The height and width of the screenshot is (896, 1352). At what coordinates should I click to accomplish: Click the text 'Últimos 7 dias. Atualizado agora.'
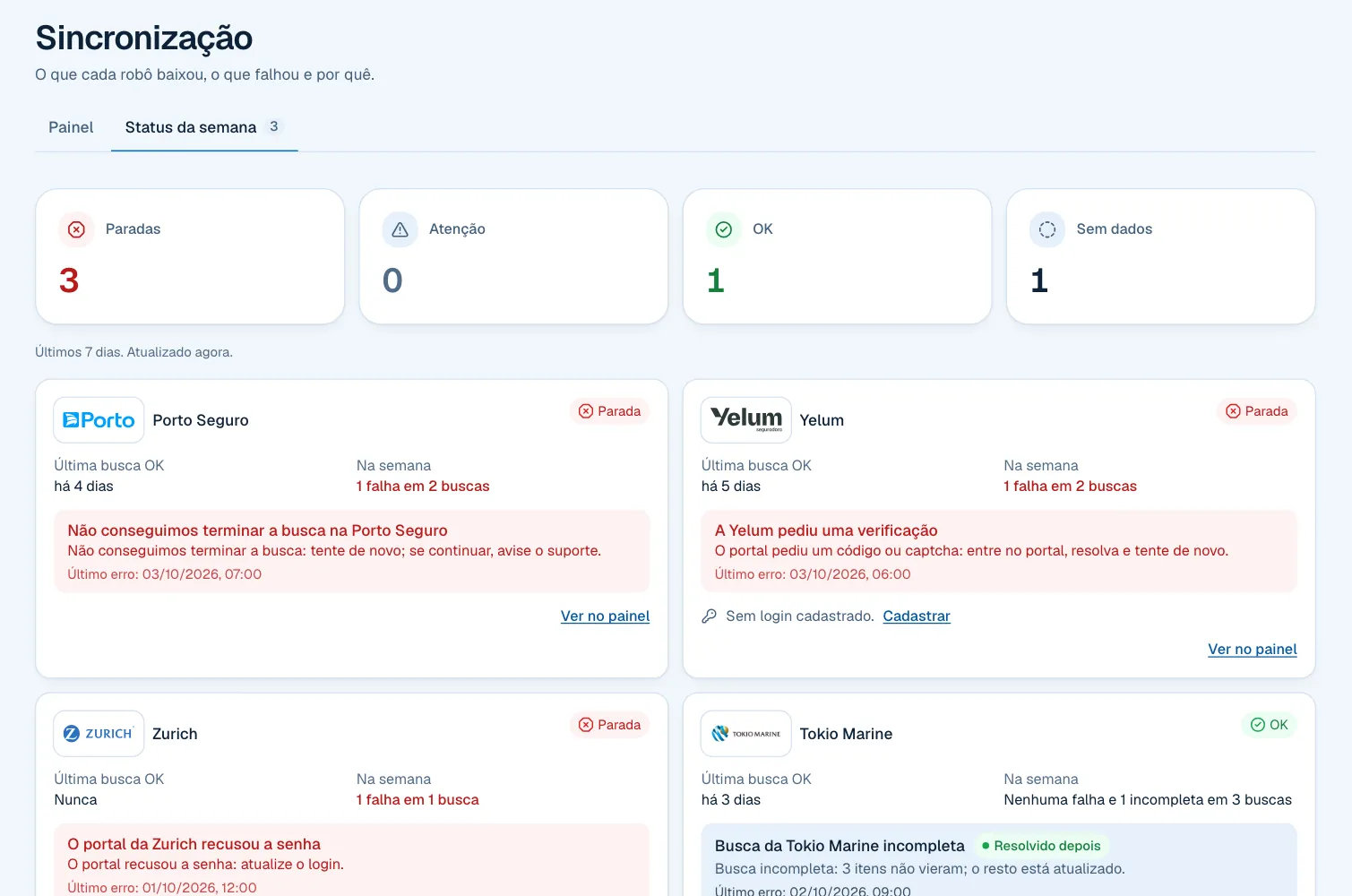[x=134, y=352]
